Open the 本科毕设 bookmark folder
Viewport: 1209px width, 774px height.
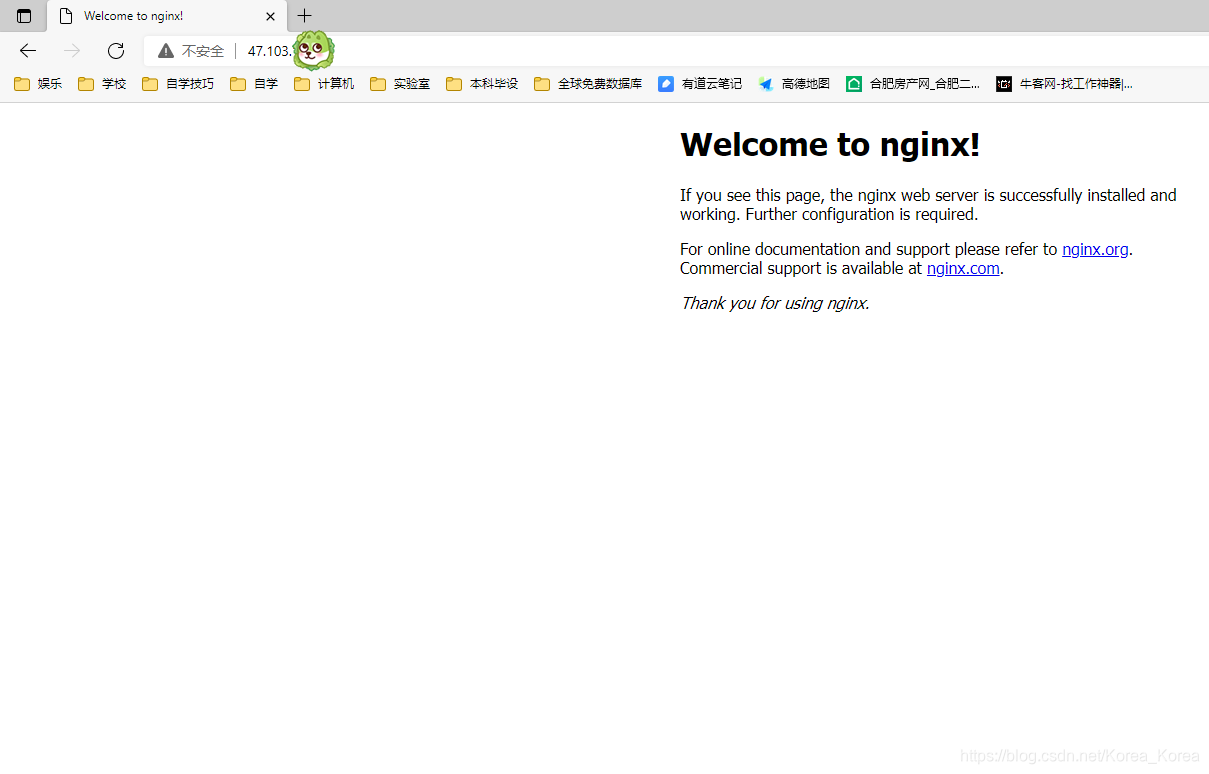click(482, 84)
